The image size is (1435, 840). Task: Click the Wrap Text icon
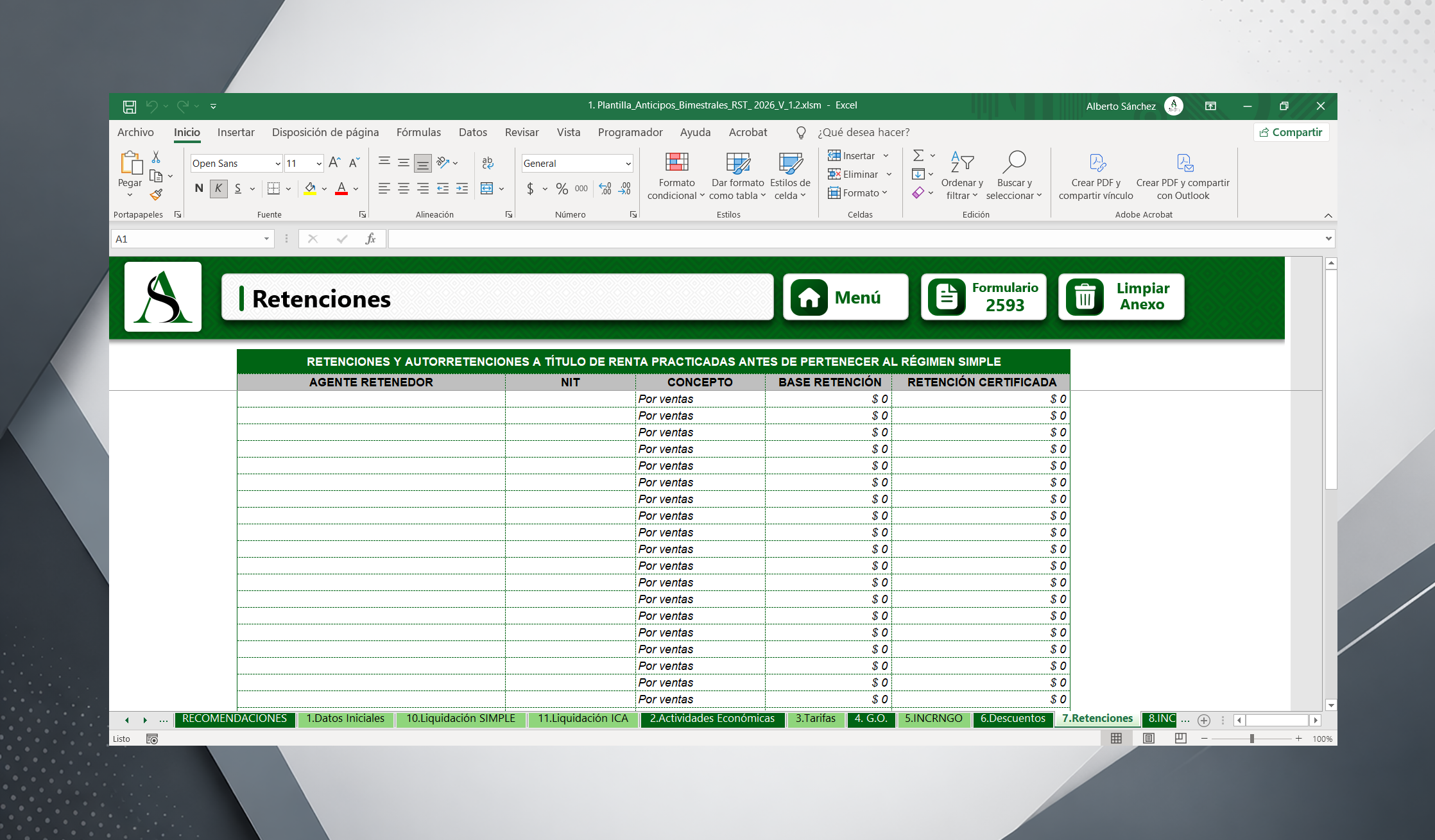(488, 163)
